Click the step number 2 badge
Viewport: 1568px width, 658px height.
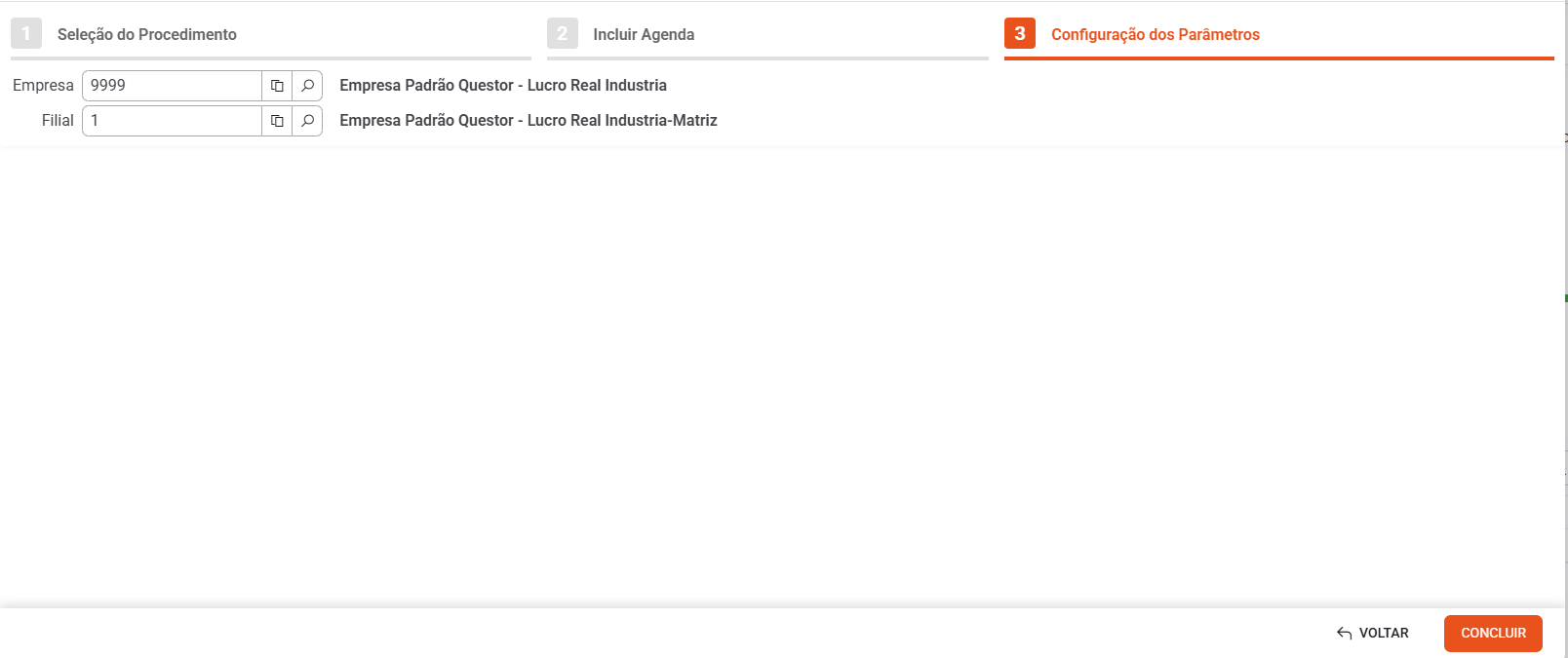coord(563,33)
